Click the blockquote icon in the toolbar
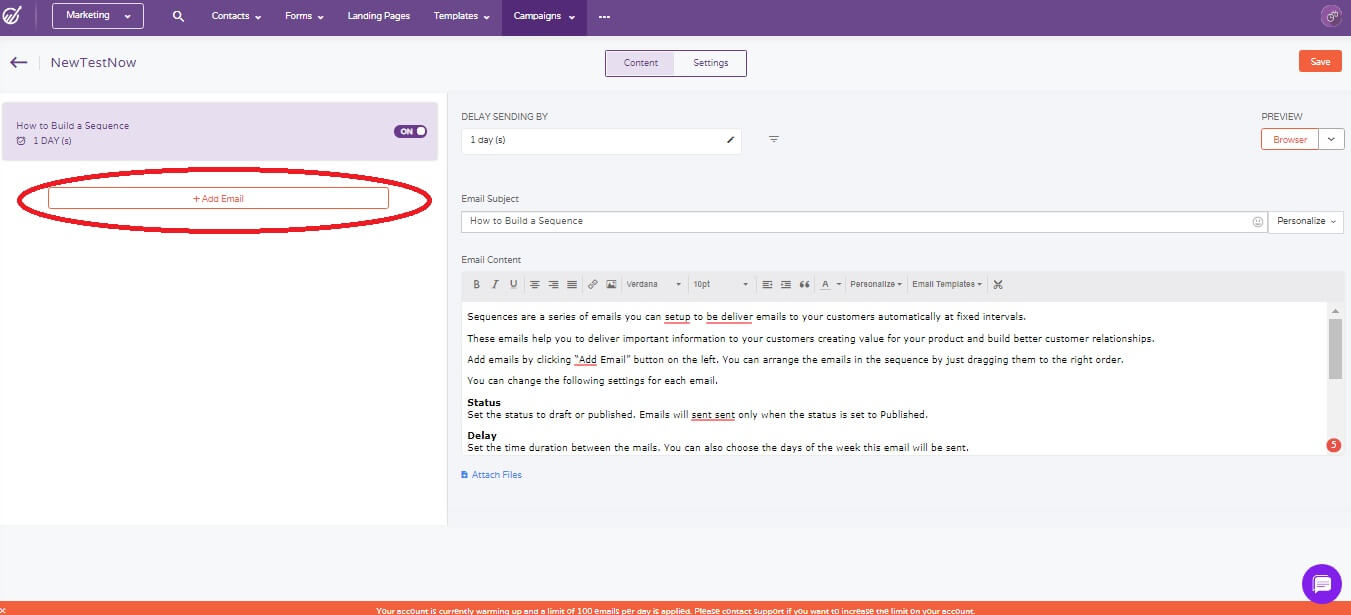The image size is (1351, 615). click(x=804, y=285)
